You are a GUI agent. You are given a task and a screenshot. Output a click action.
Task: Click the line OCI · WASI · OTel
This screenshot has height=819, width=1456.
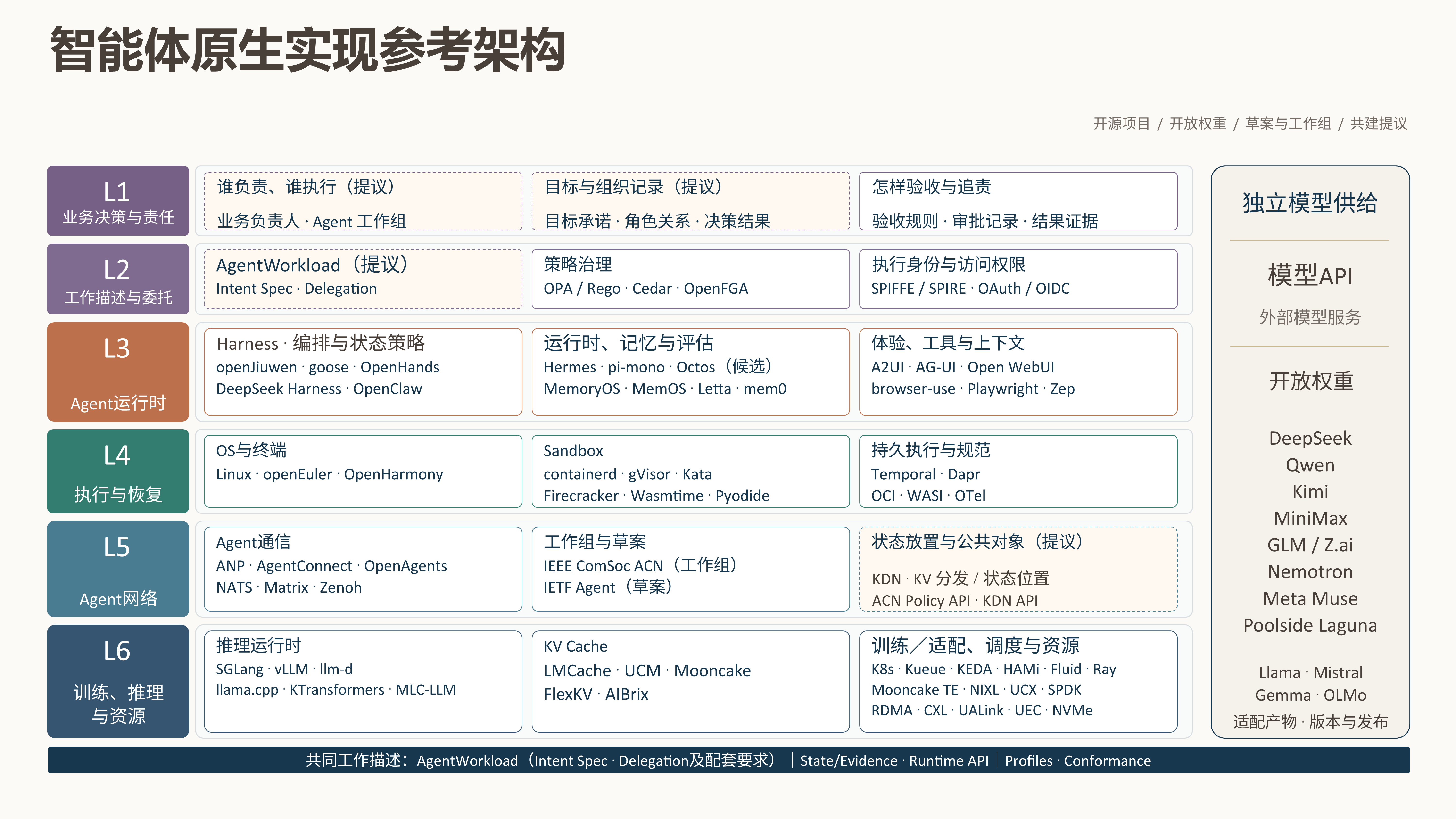[x=928, y=496]
